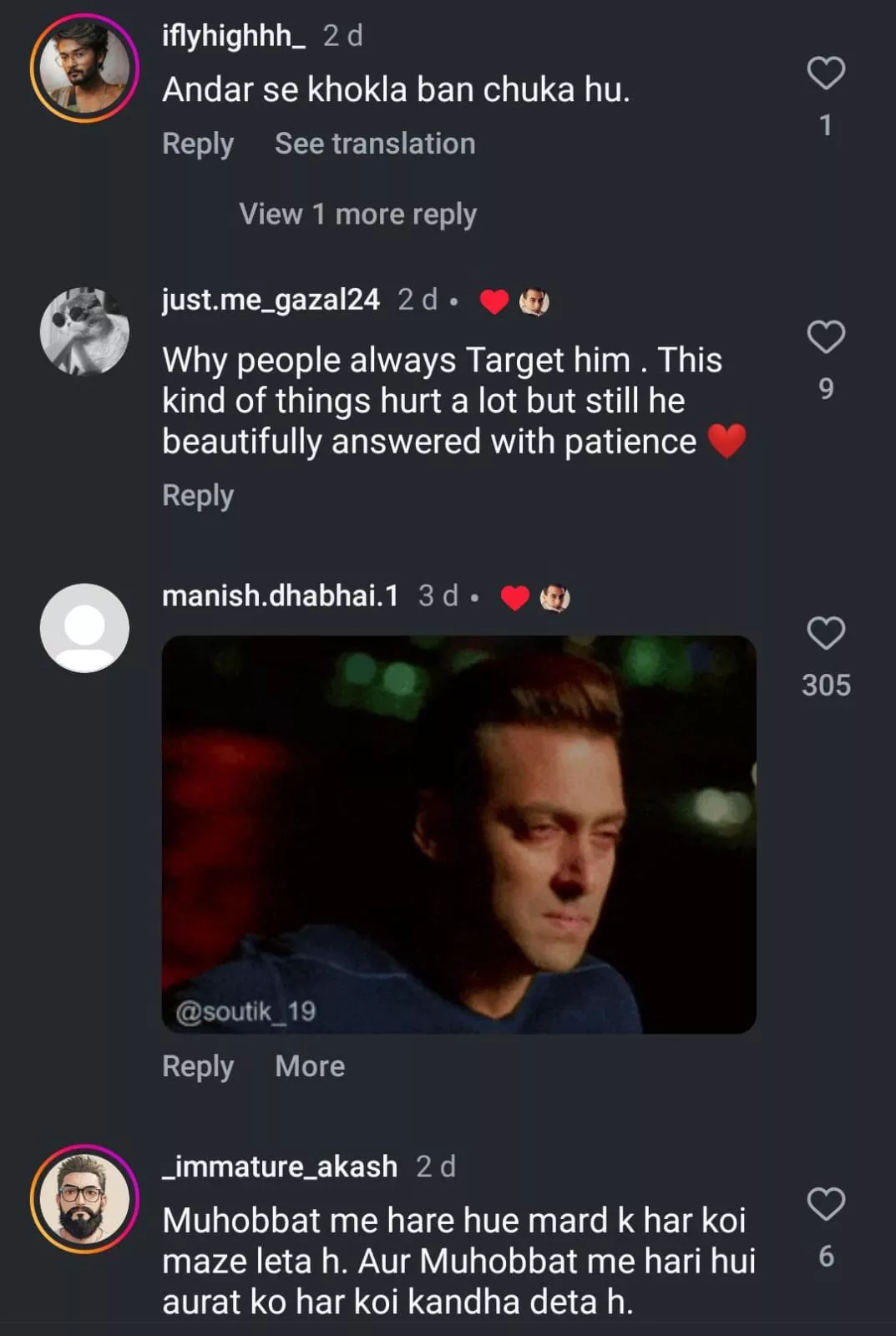
Task: Expand View 1 more reply
Action: pyautogui.click(x=357, y=215)
